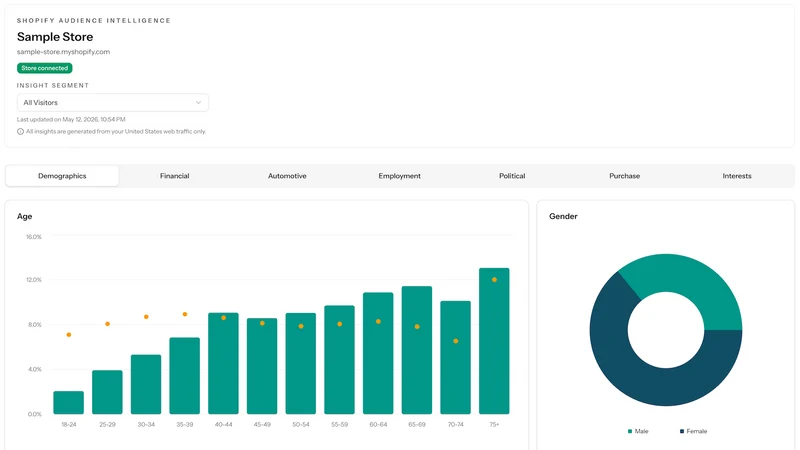Image resolution: width=800 pixels, height=450 pixels.
Task: Click the 40-44 age bar
Action: (x=223, y=363)
